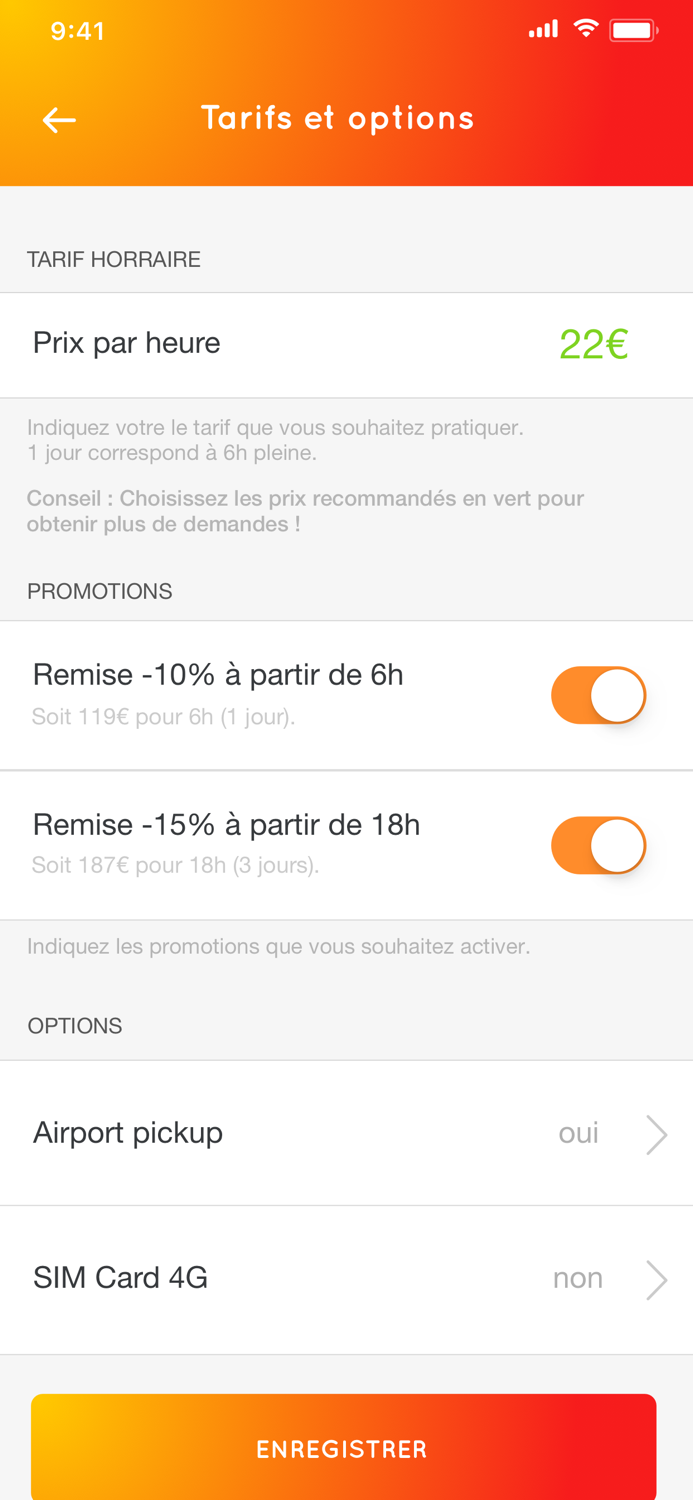This screenshot has width=693, height=1500.
Task: Check the cellular signal indicator
Action: pos(543,30)
